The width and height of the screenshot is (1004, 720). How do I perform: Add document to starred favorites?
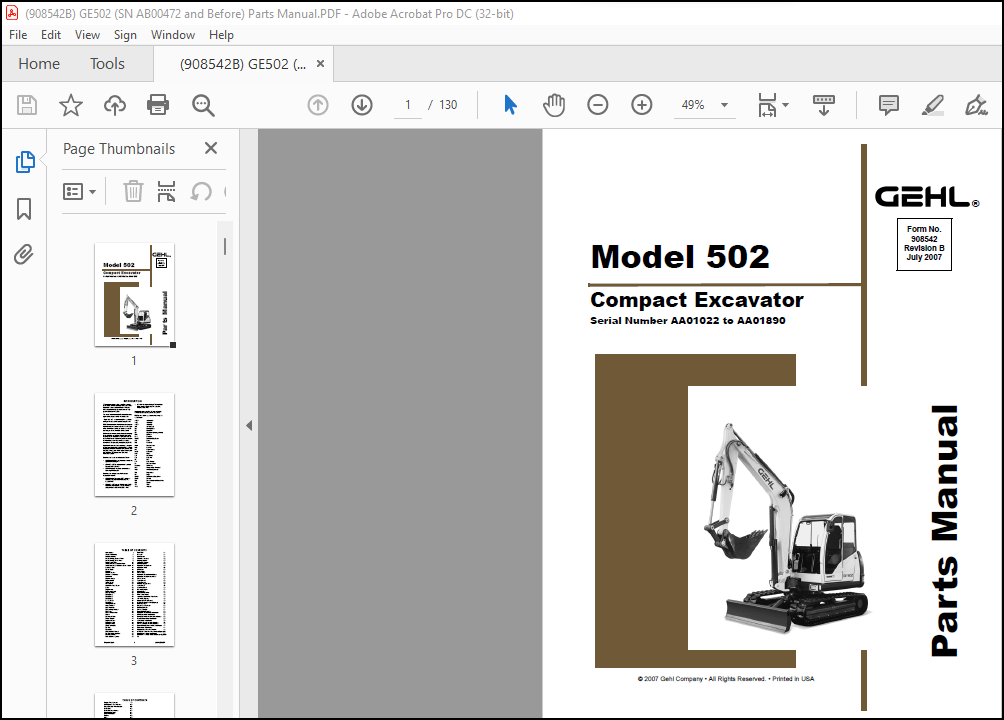(70, 105)
